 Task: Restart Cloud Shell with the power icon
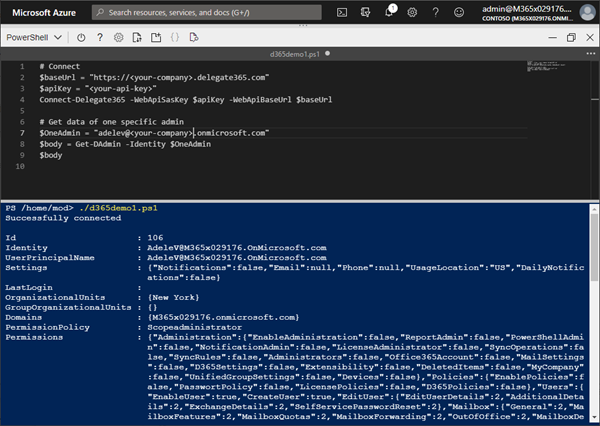[x=81, y=38]
